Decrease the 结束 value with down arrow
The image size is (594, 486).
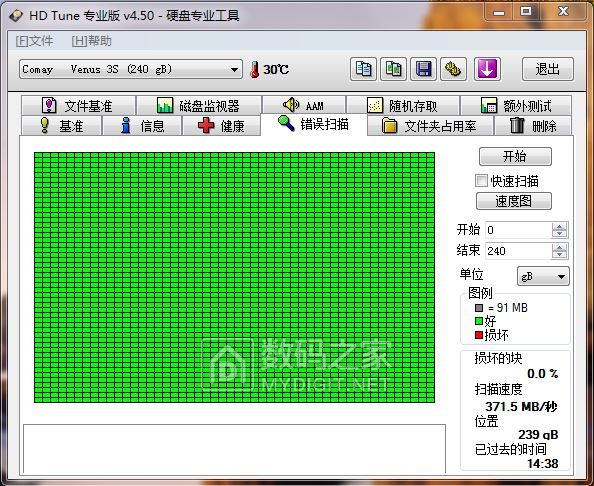tap(560, 255)
